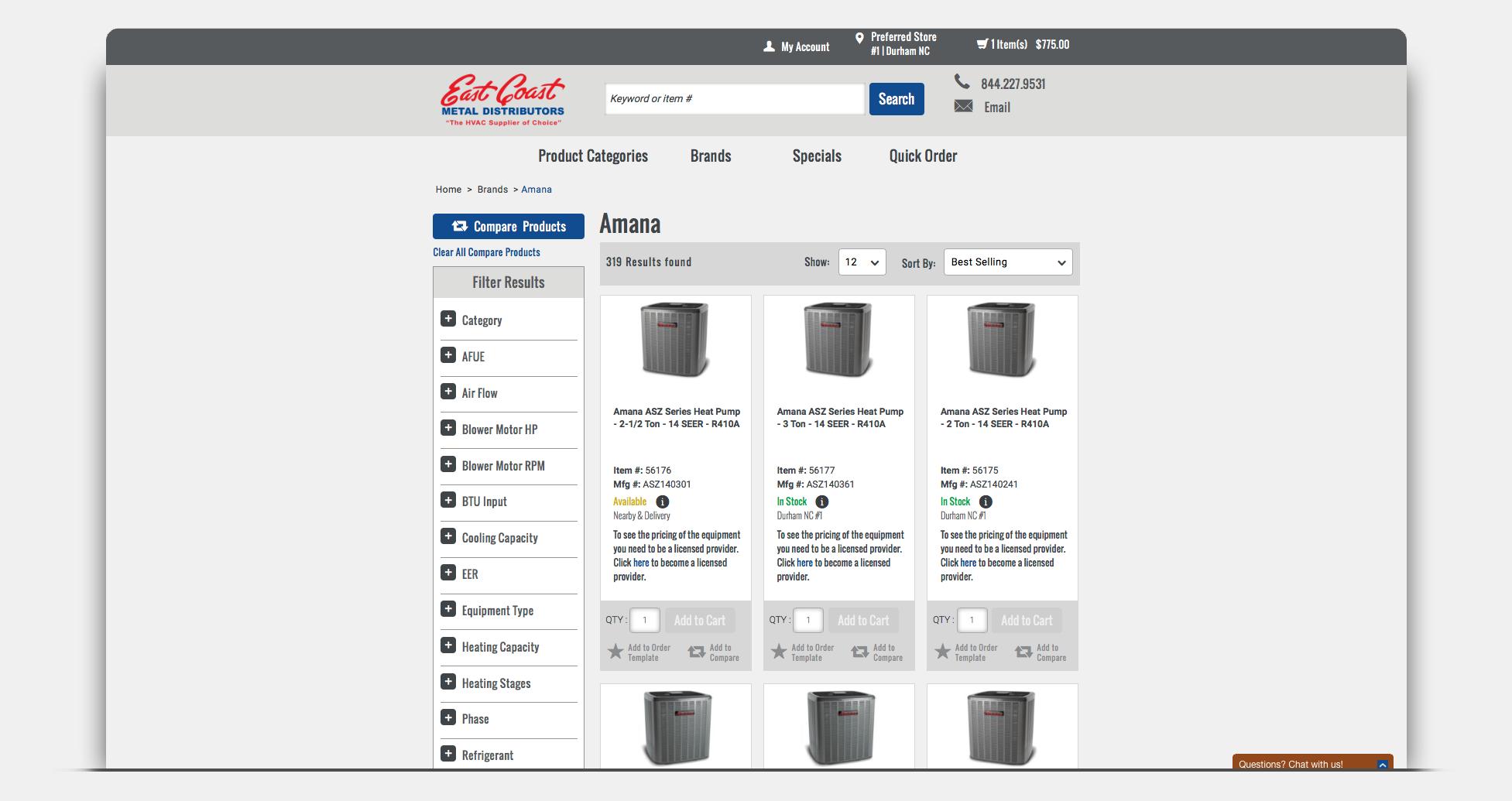Expand the Blower Motor HP filter

(447, 428)
